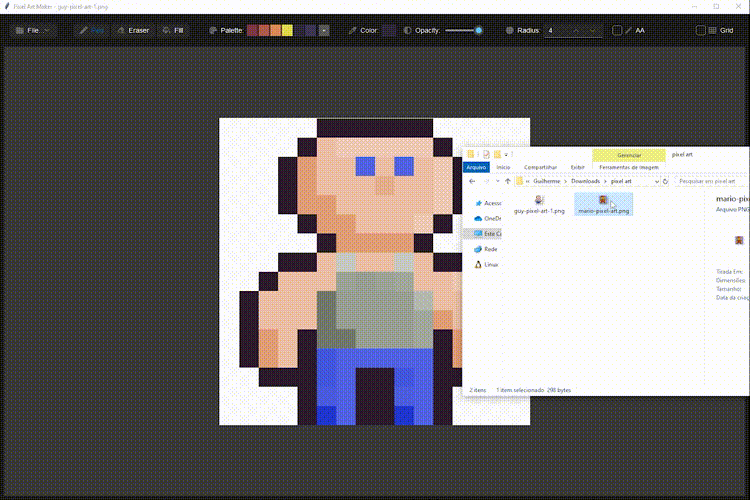Open Exibir tab in File Explorer
750x500 pixels.
tap(577, 167)
